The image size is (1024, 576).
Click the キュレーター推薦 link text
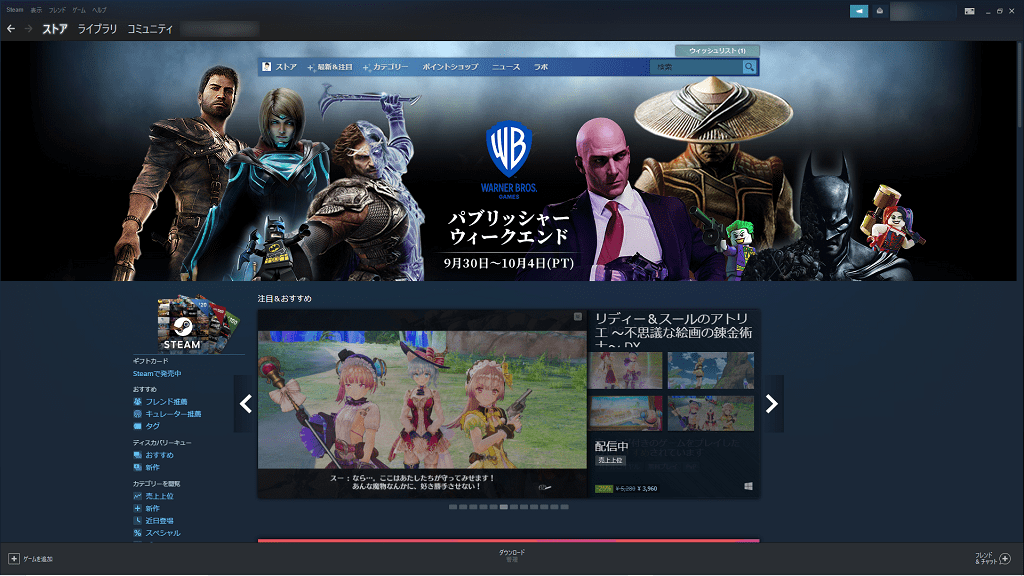click(173, 414)
